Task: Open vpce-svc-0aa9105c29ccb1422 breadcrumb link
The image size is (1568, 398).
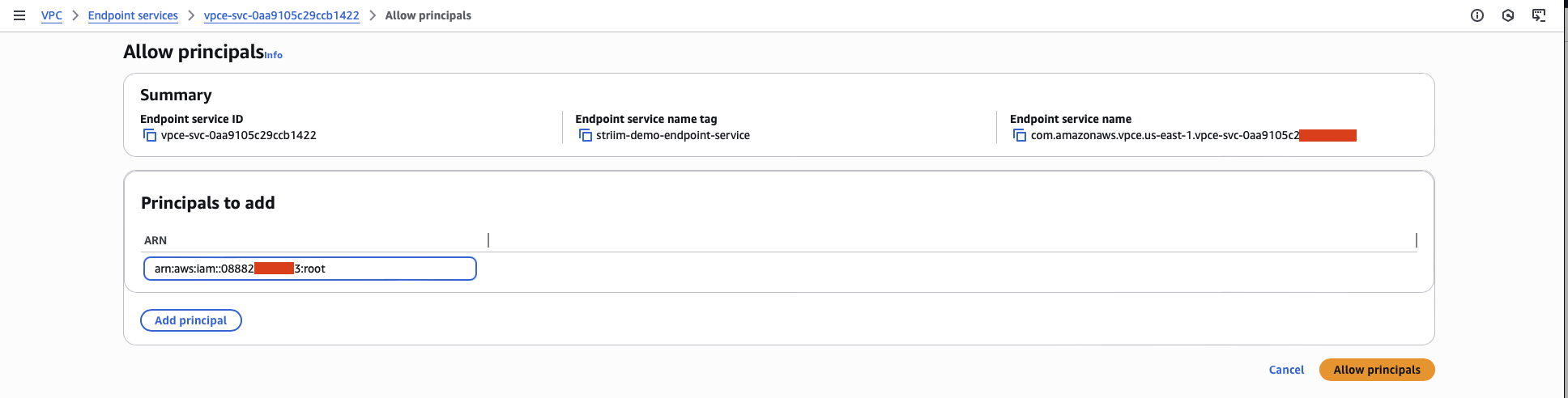Action: tap(281, 15)
